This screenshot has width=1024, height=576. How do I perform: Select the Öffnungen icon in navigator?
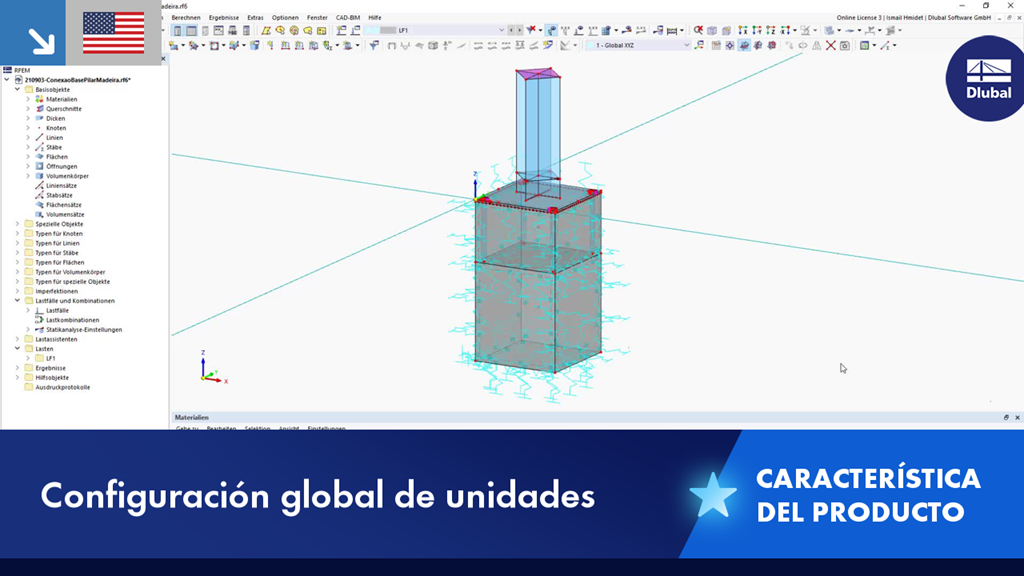pyautogui.click(x=39, y=167)
